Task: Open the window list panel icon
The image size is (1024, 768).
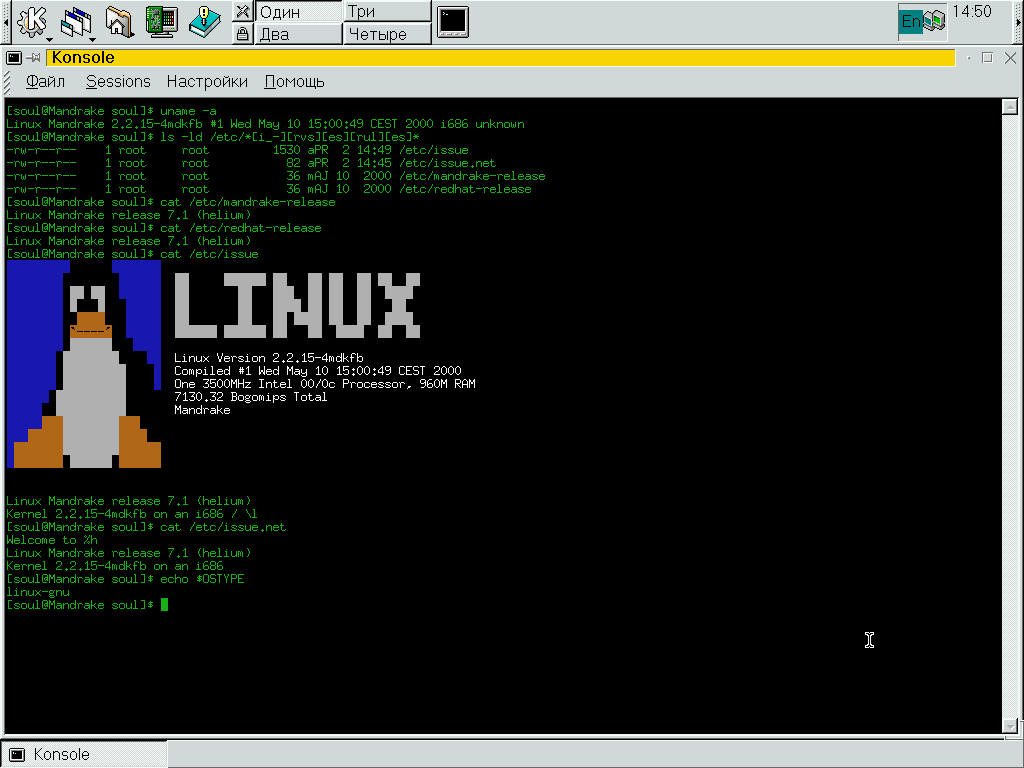Action: tap(76, 22)
